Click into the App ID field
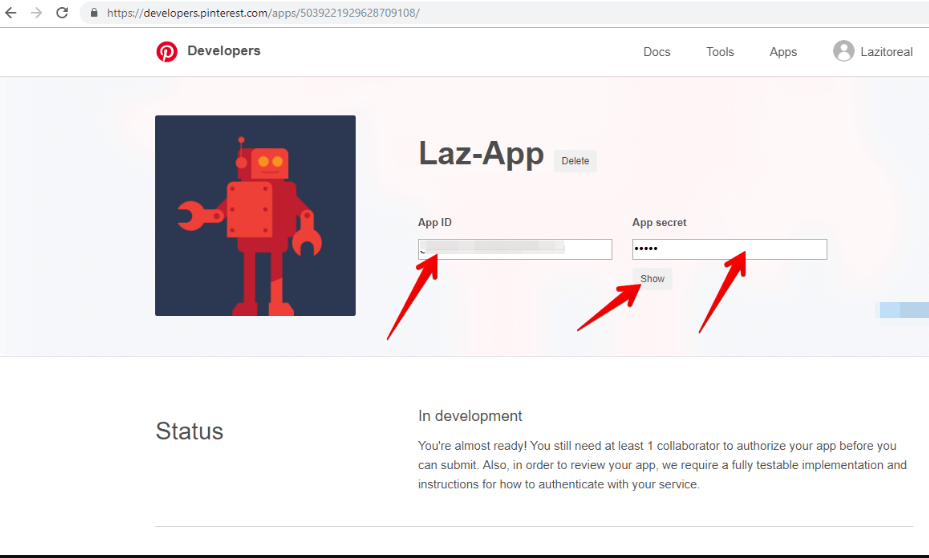Viewport: 929px width, 558px height. pos(515,249)
